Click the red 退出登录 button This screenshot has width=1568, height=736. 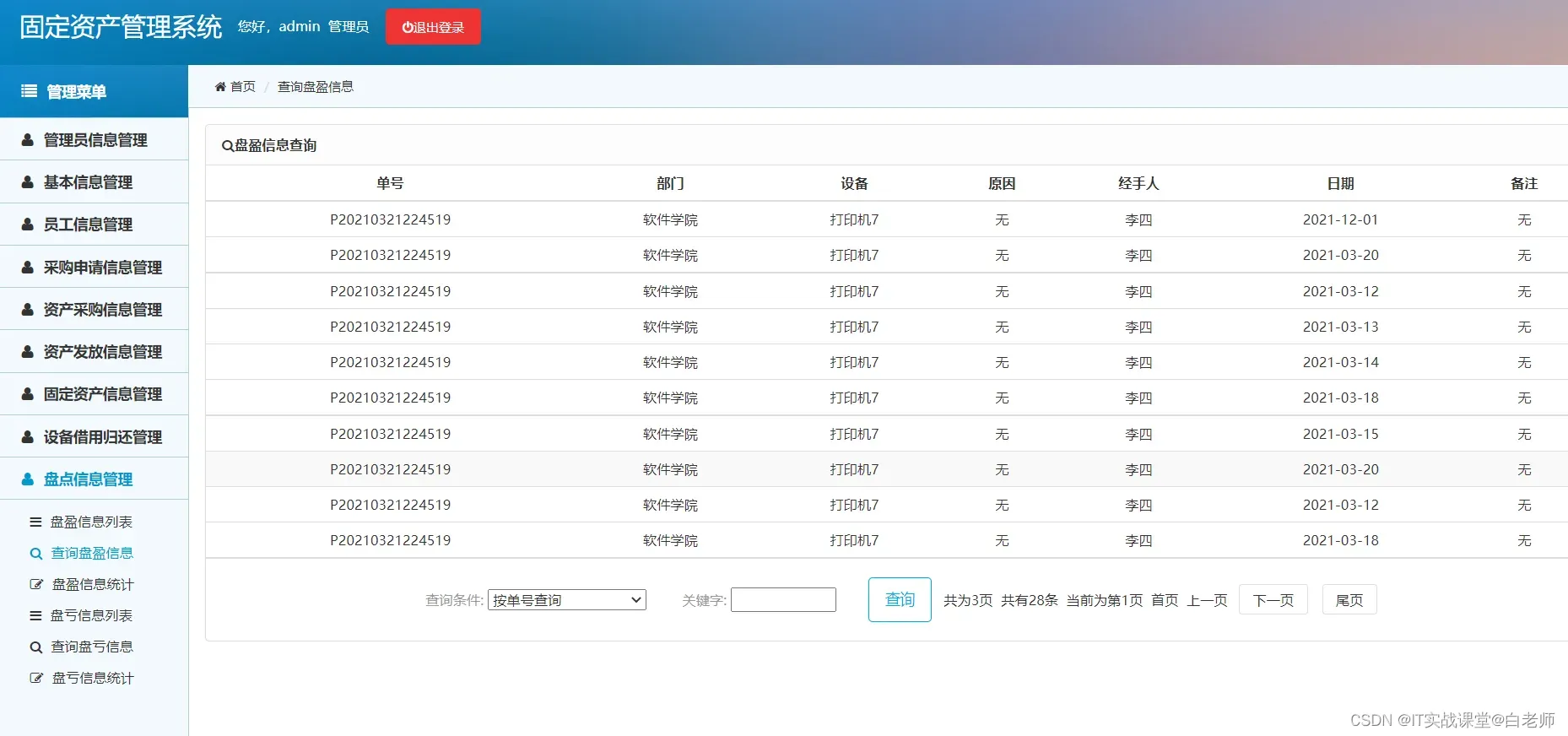coord(433,27)
